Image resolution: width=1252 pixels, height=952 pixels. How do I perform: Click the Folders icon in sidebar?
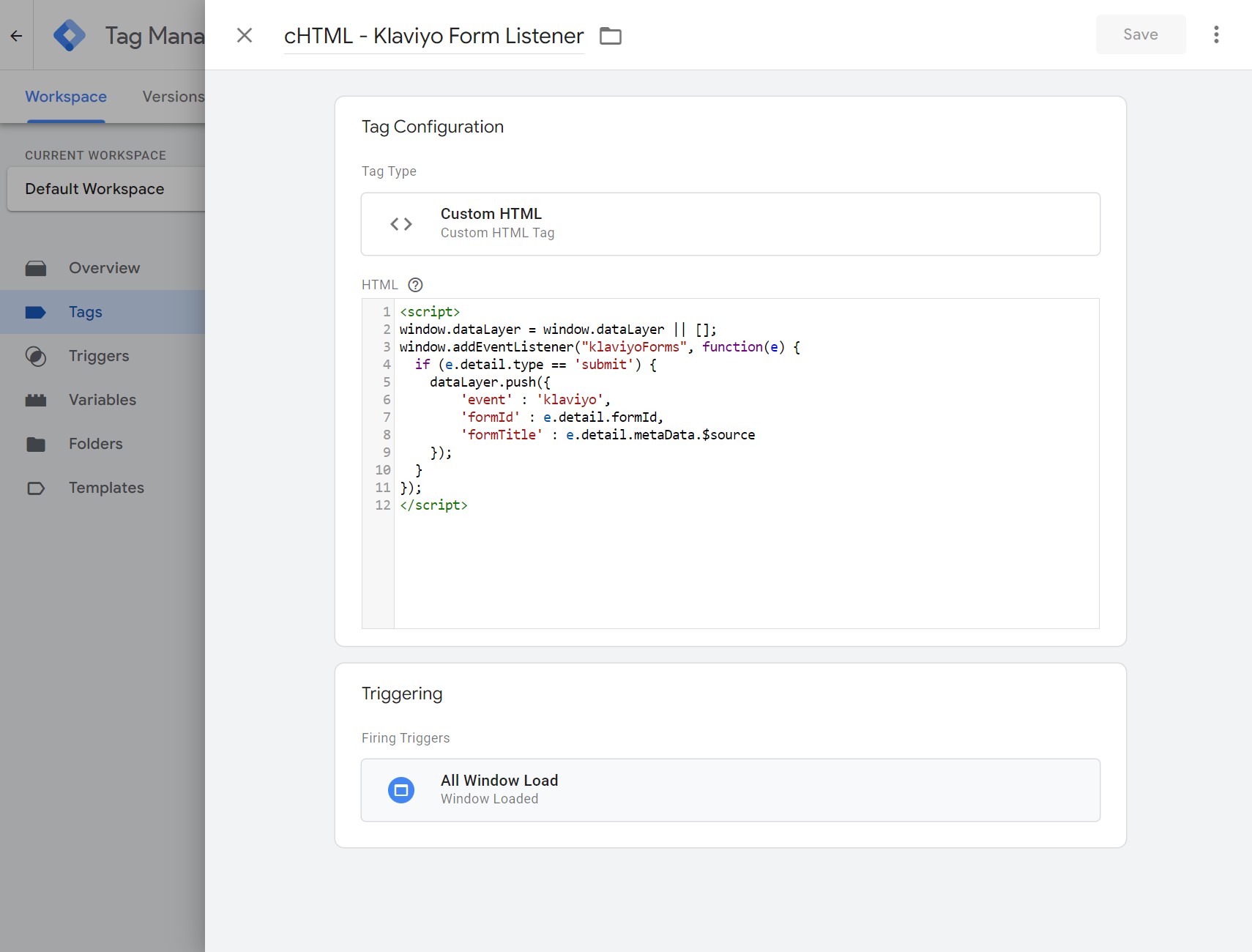(36, 445)
